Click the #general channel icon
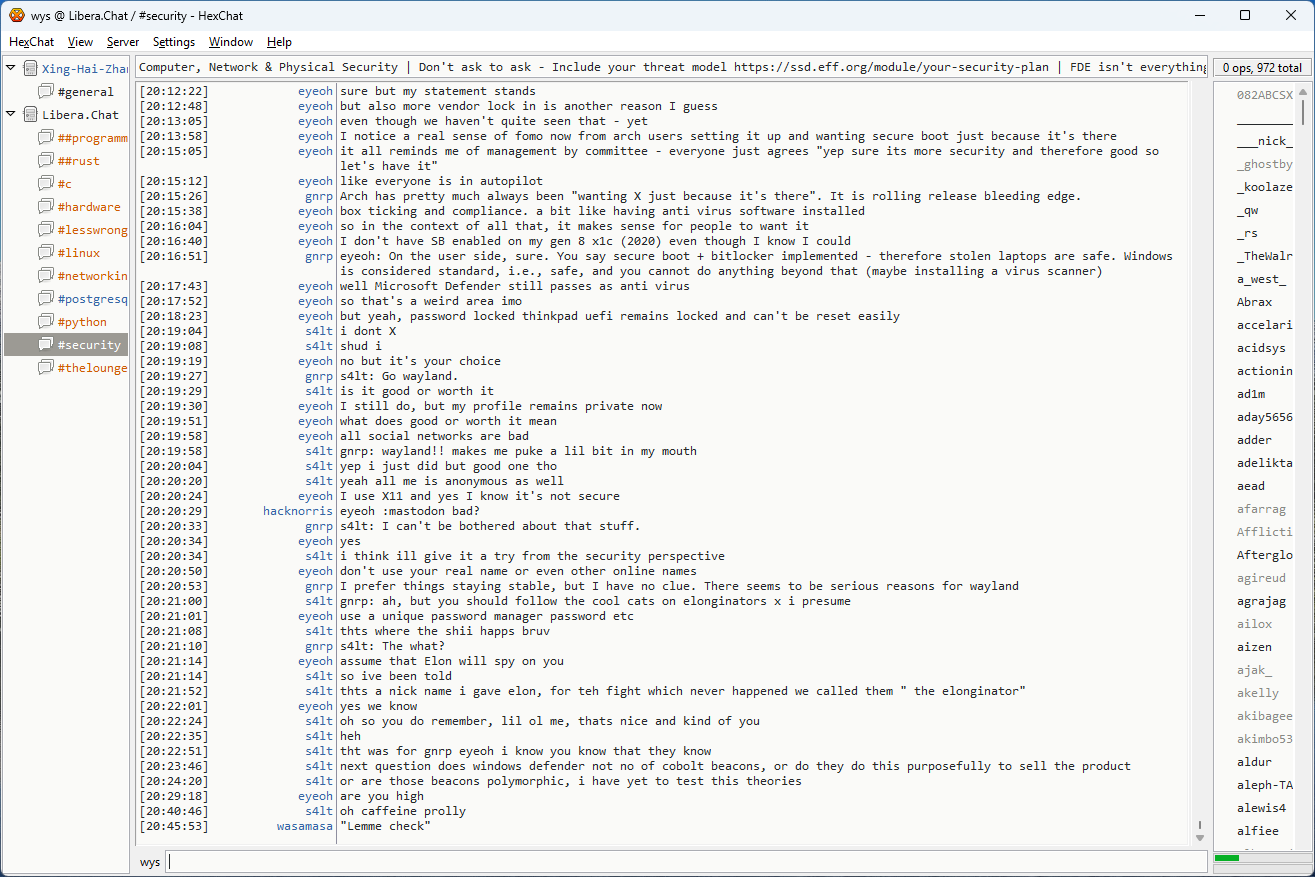 (x=46, y=91)
